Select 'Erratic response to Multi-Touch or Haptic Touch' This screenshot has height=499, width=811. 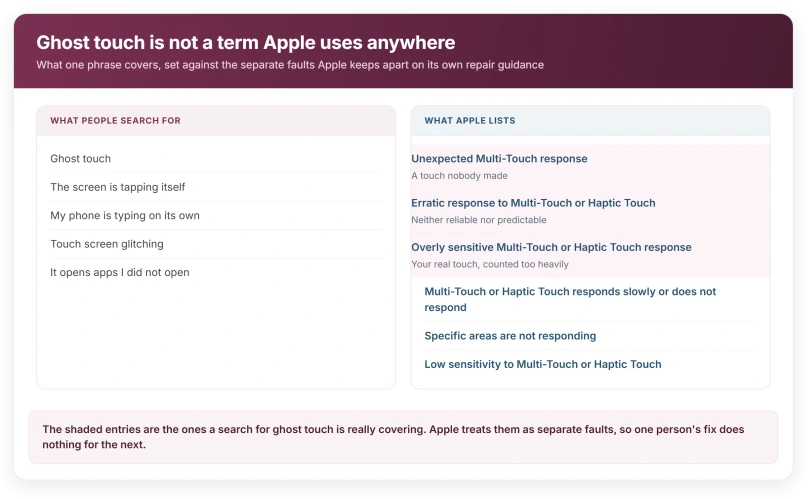tap(533, 203)
